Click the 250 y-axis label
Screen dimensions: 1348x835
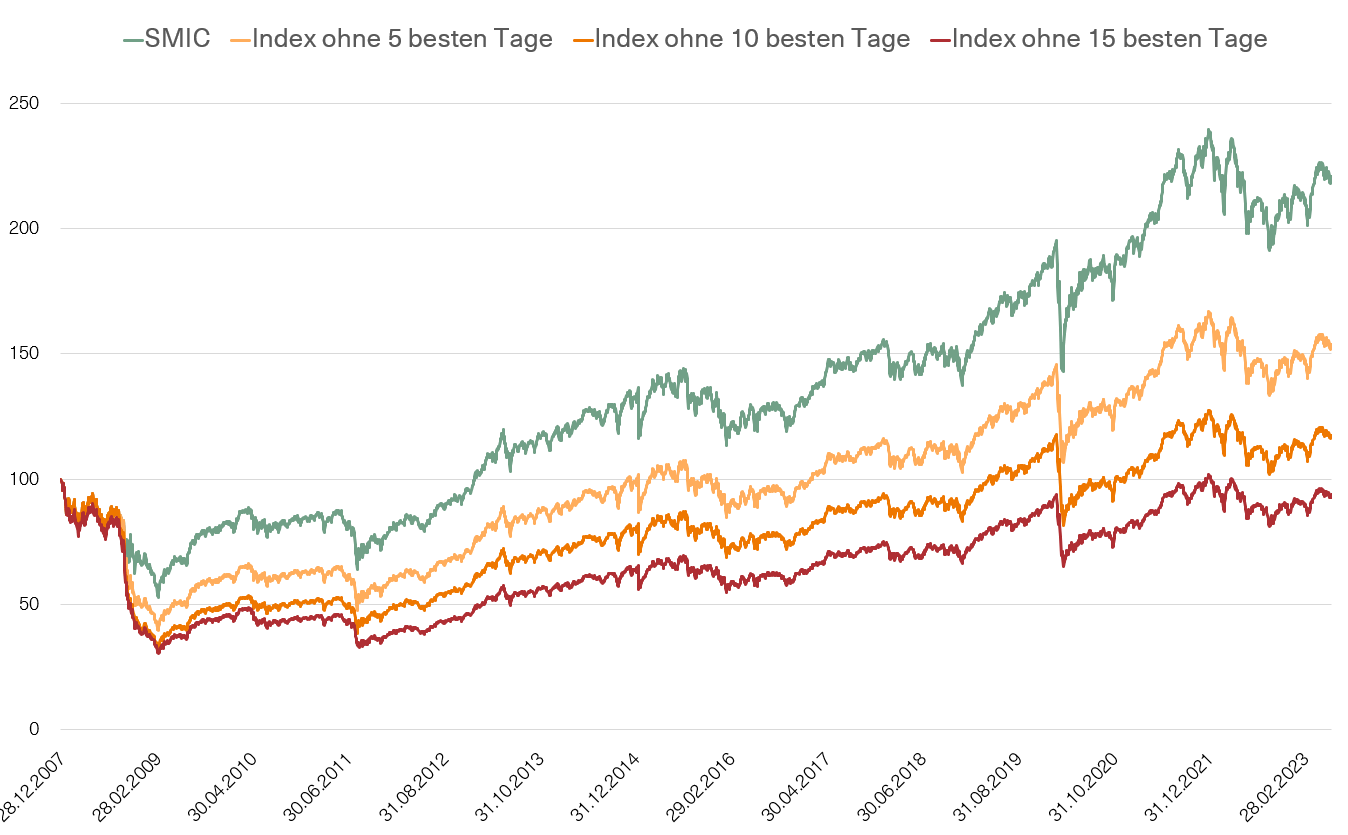23,103
